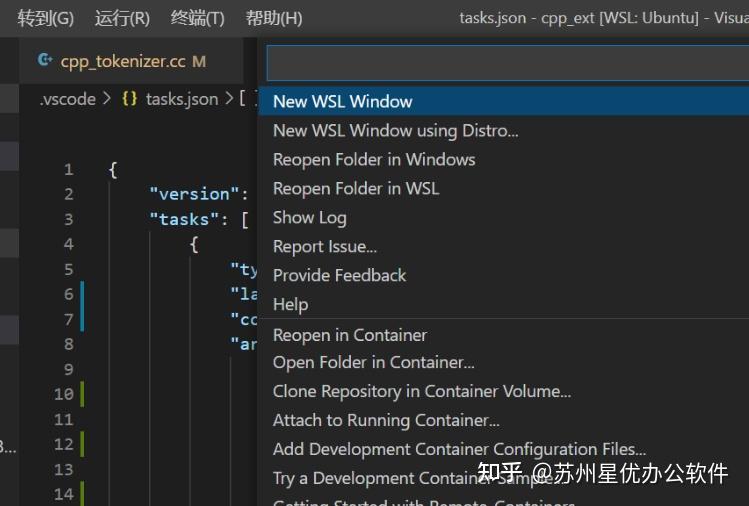Choose Reopen in Container
The height and width of the screenshot is (506, 749).
click(350, 335)
